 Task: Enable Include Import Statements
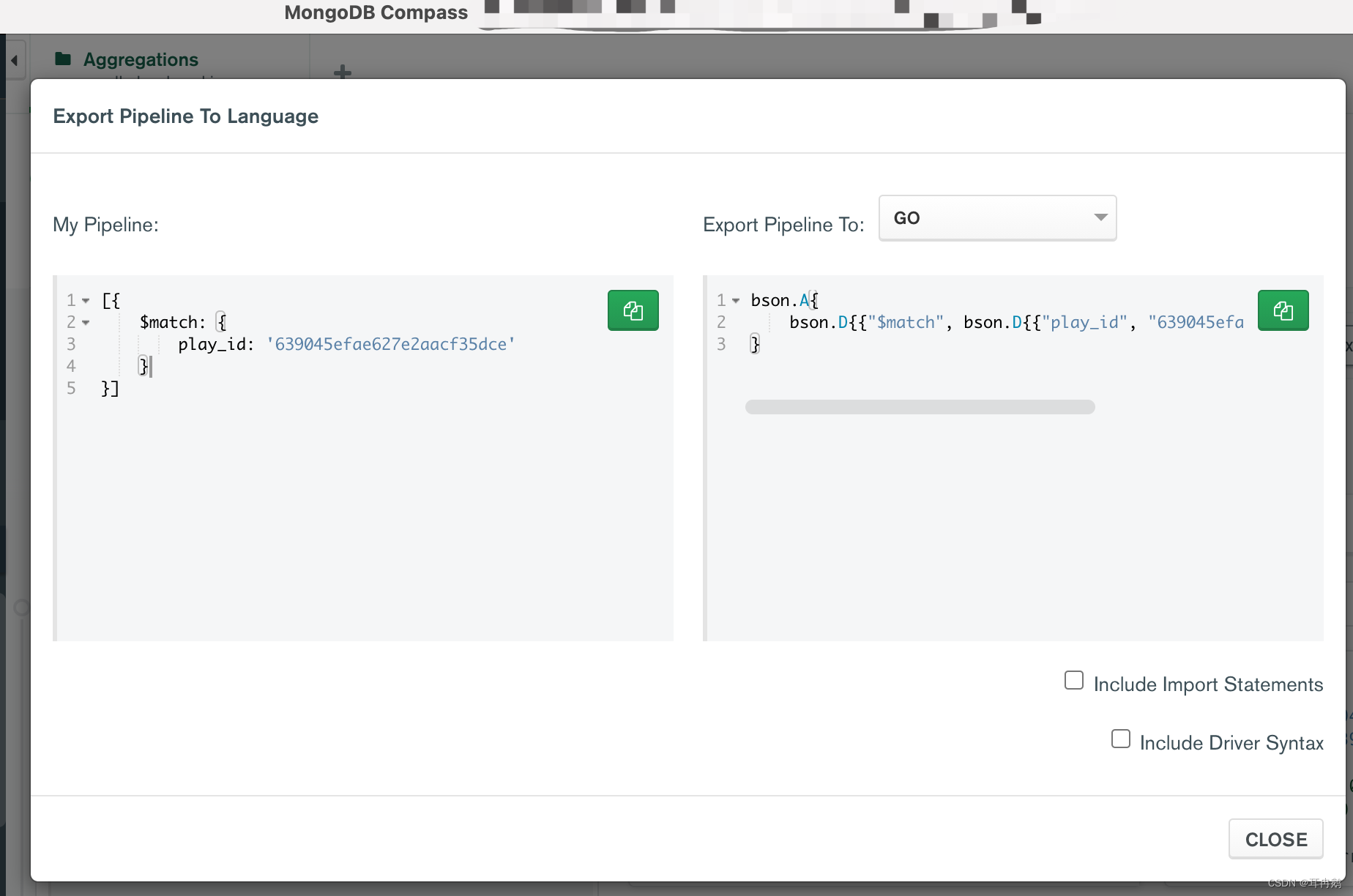click(1073, 680)
